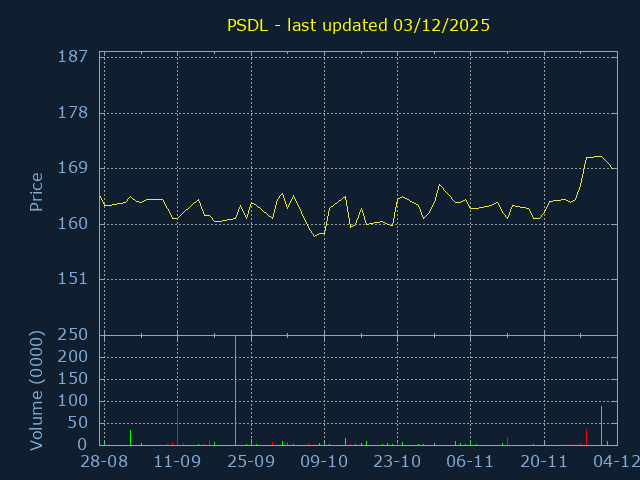Click the 25-09 date label
The height and width of the screenshot is (480, 640).
(251, 462)
